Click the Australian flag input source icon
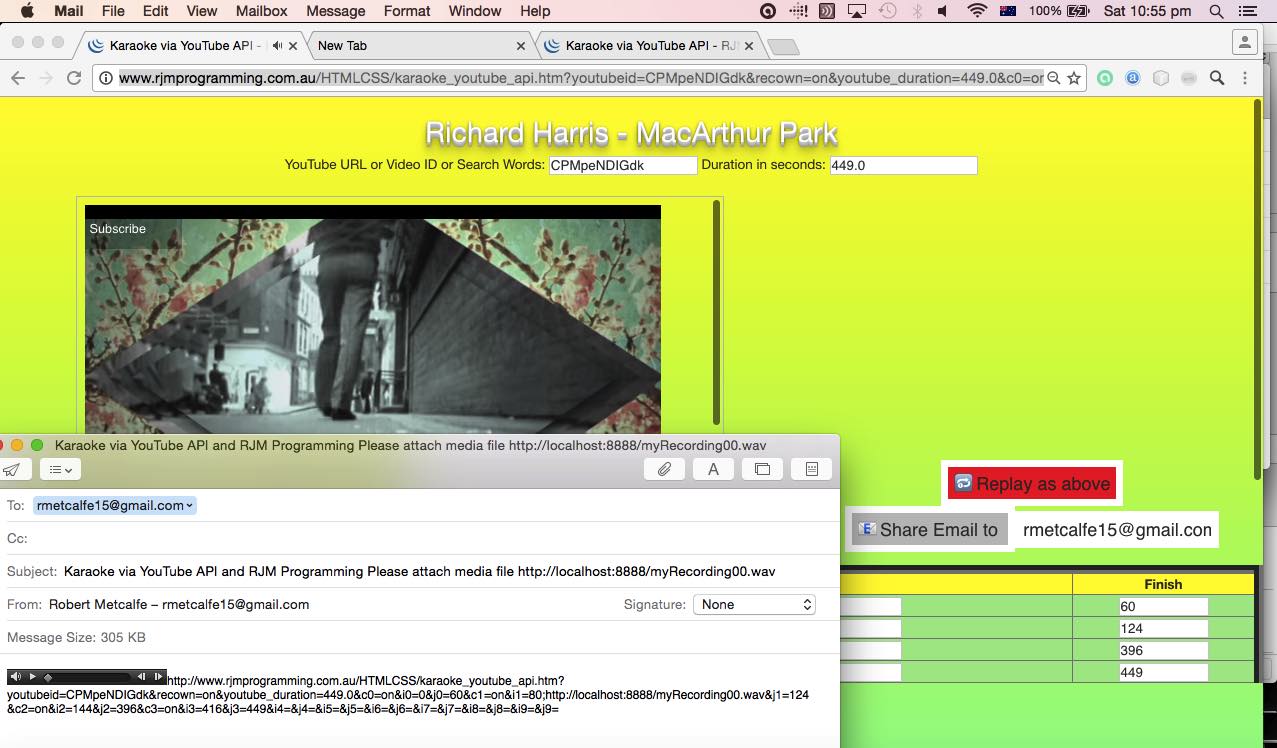The height and width of the screenshot is (748, 1277). point(1007,11)
